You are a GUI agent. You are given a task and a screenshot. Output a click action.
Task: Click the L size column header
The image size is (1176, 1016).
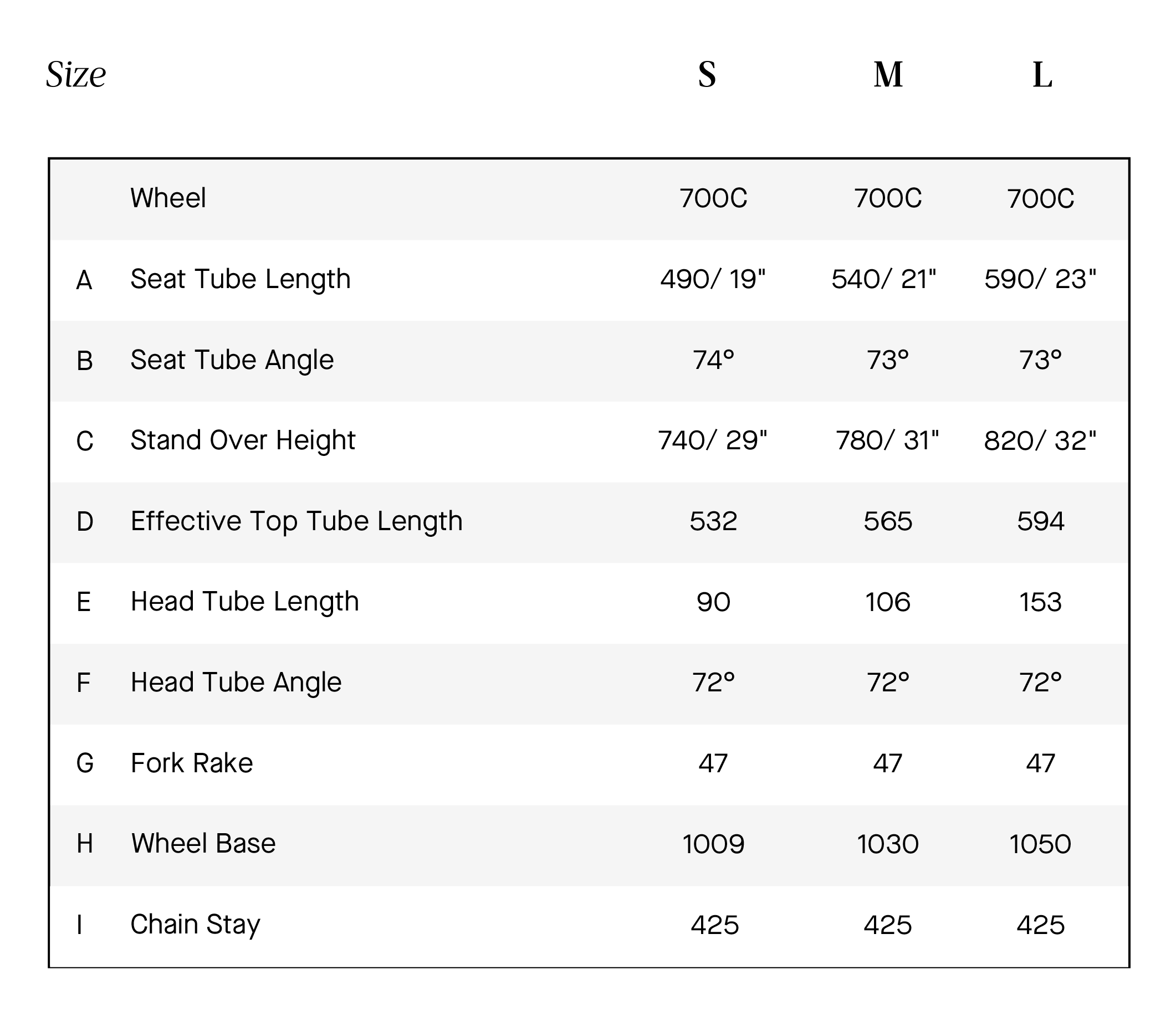coord(1042,74)
